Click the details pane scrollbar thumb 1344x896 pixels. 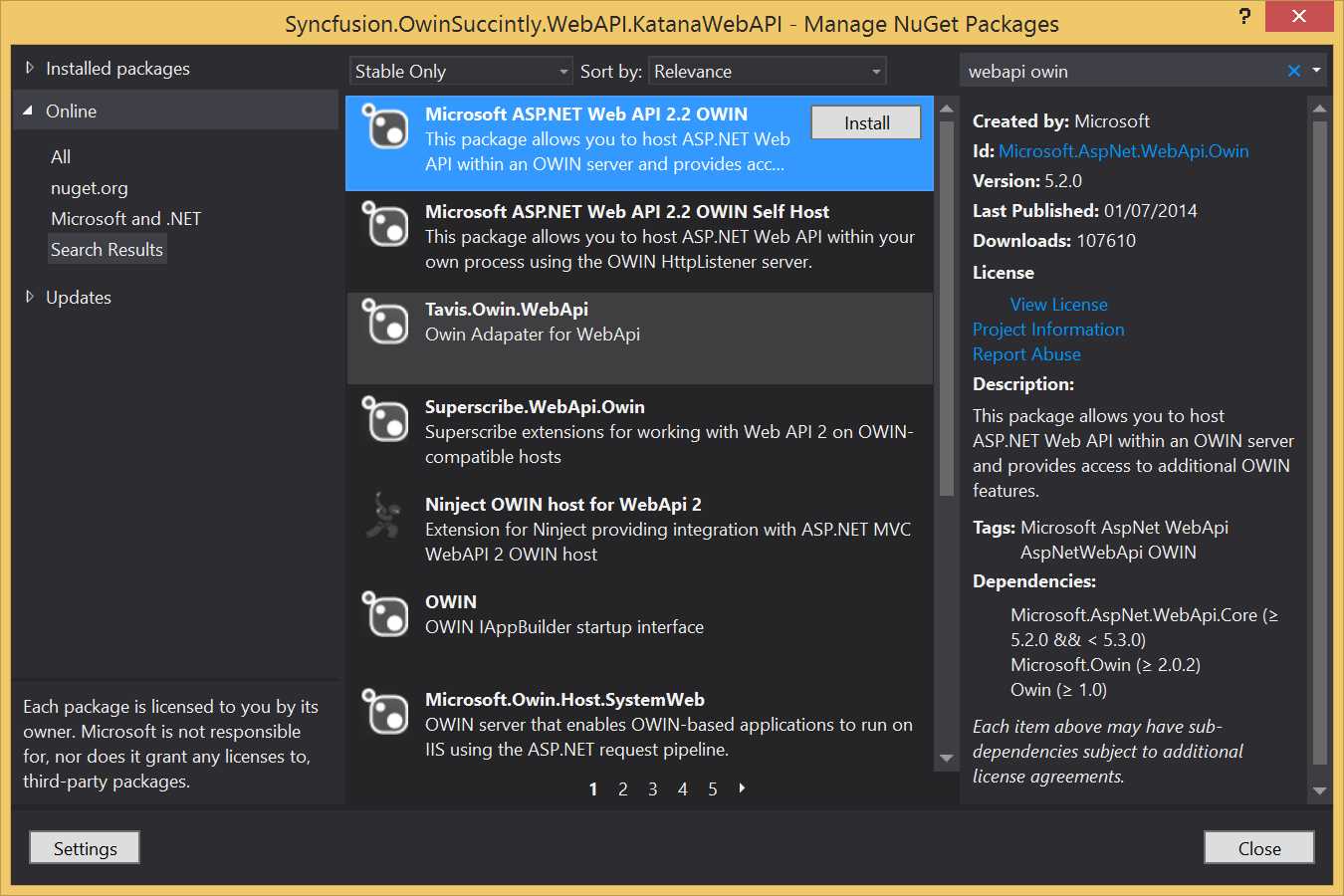1320,443
